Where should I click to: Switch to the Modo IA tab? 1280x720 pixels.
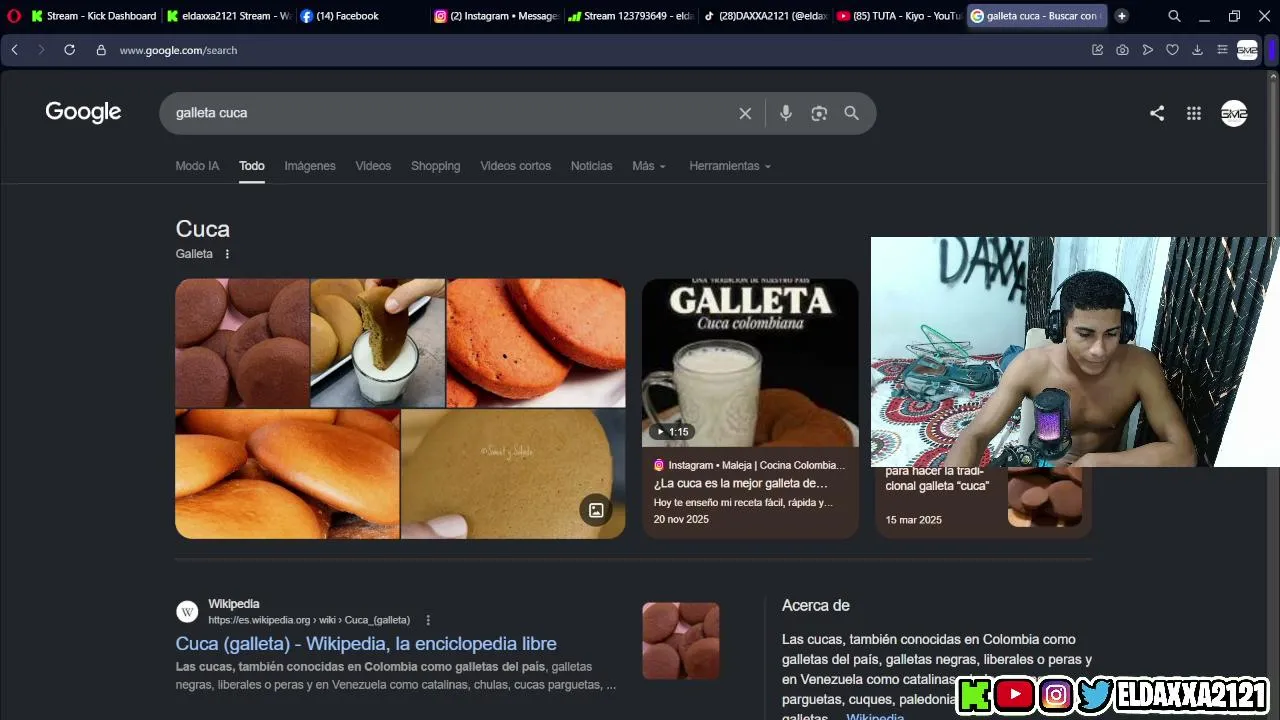pos(197,166)
